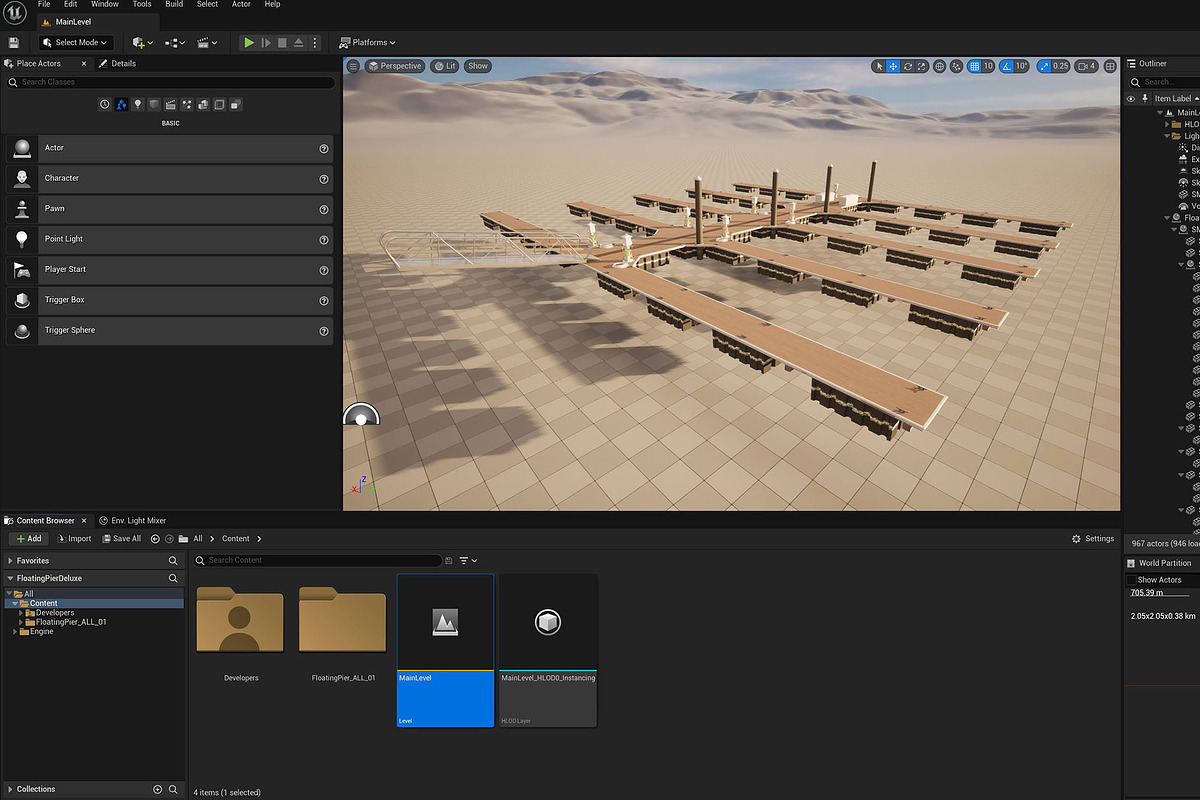Switch to the Env. Light Mixer tab
This screenshot has height=800, width=1200.
[133, 520]
